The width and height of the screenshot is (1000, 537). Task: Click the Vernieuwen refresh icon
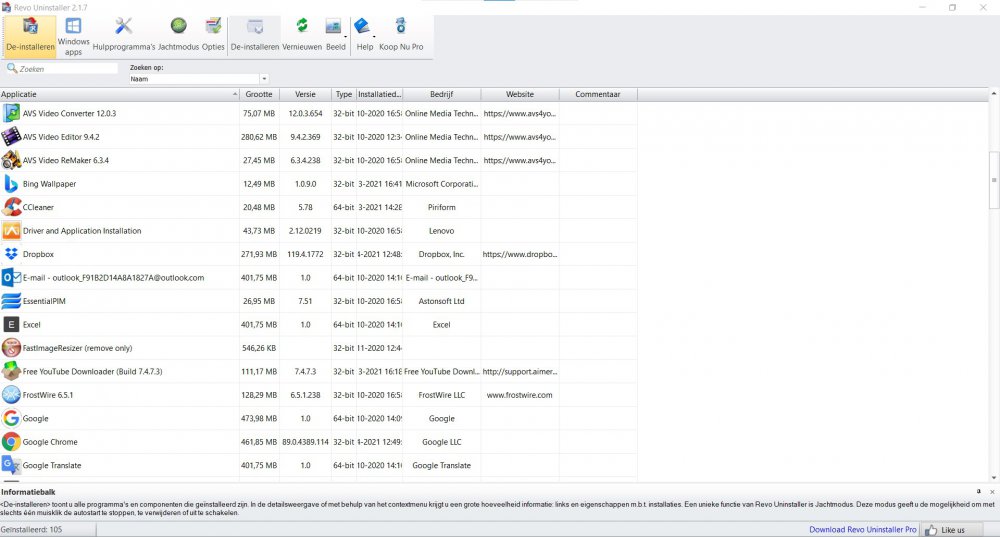click(301, 34)
